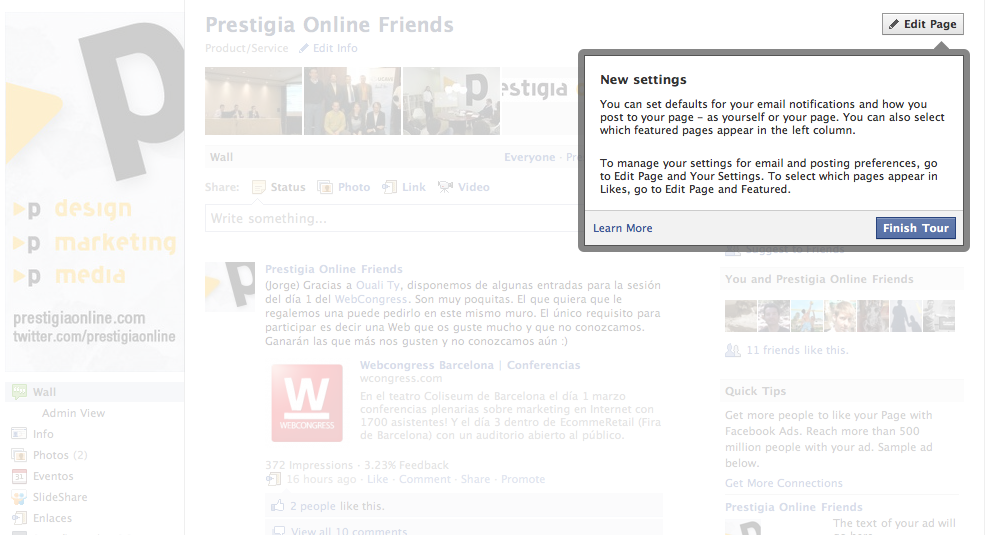Image resolution: width=994 pixels, height=535 pixels.
Task: Click the SlideShare sidebar icon
Action: tap(19, 497)
